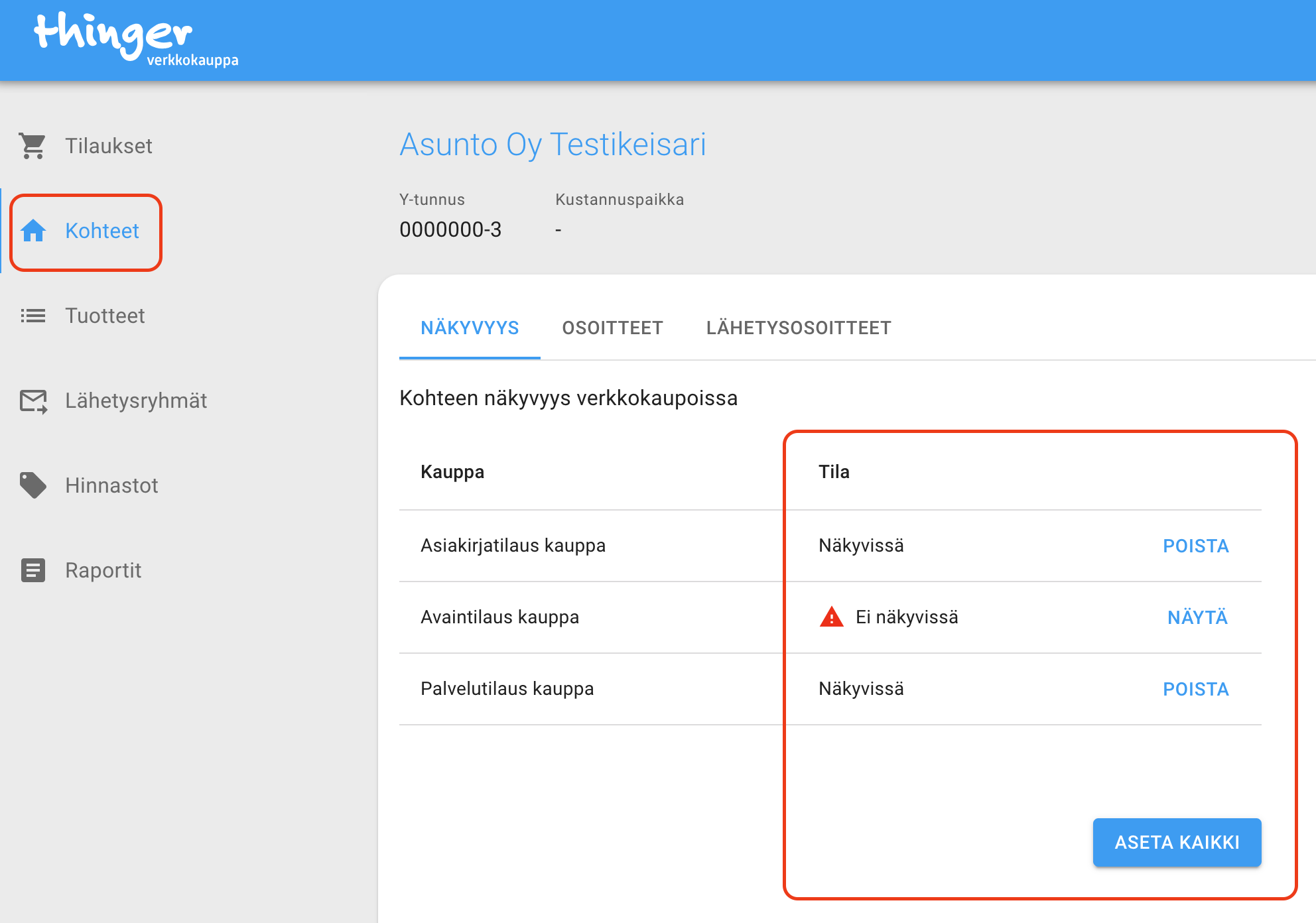Screen dimensions: 1316x923
Task: Click the house Kohteet icon
Action: point(33,231)
